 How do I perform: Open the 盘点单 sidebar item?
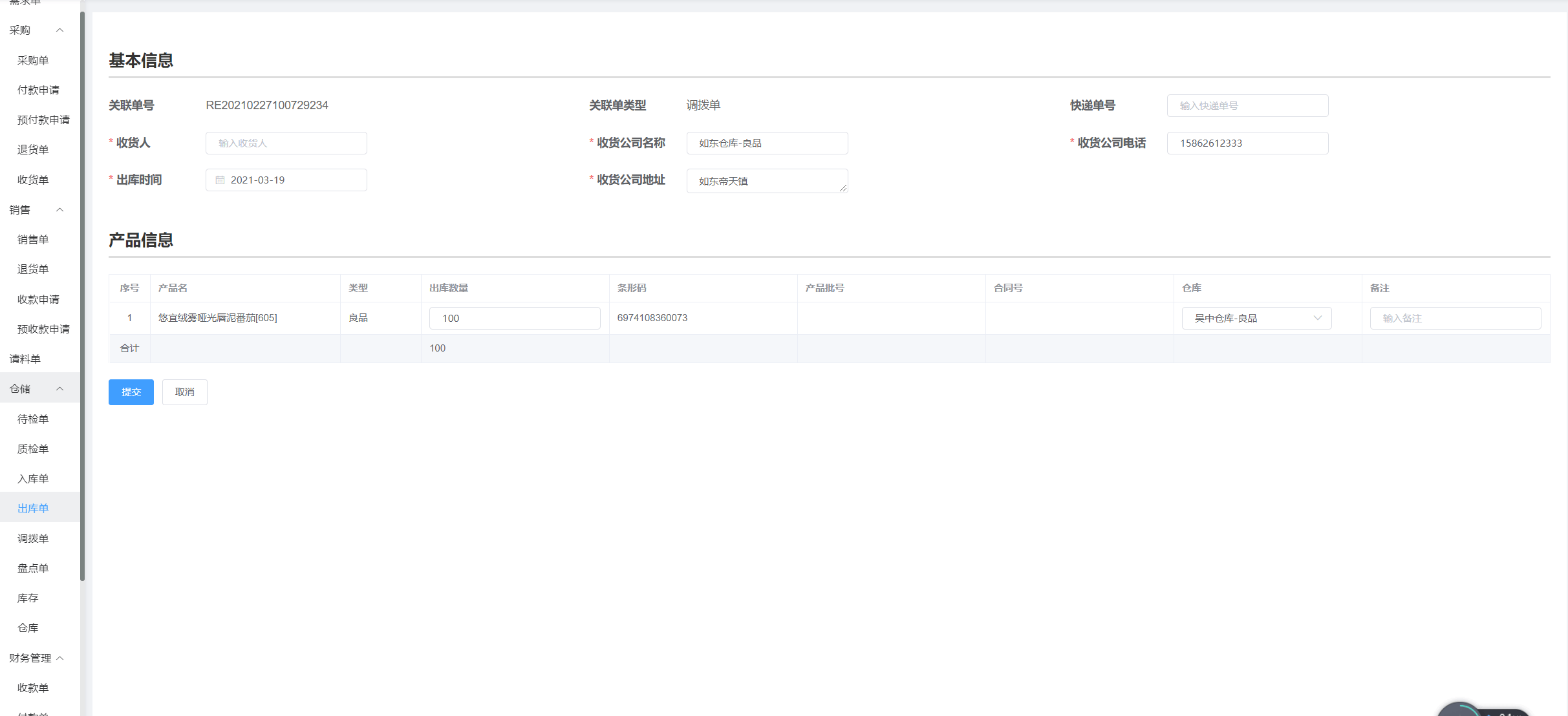(33, 569)
